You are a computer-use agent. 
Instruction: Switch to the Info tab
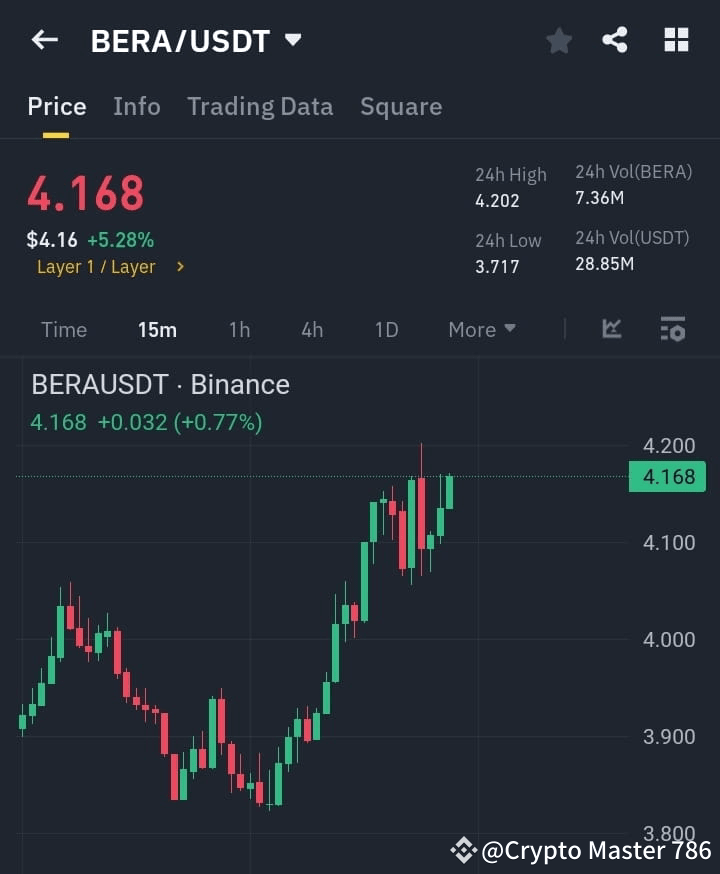(136, 106)
